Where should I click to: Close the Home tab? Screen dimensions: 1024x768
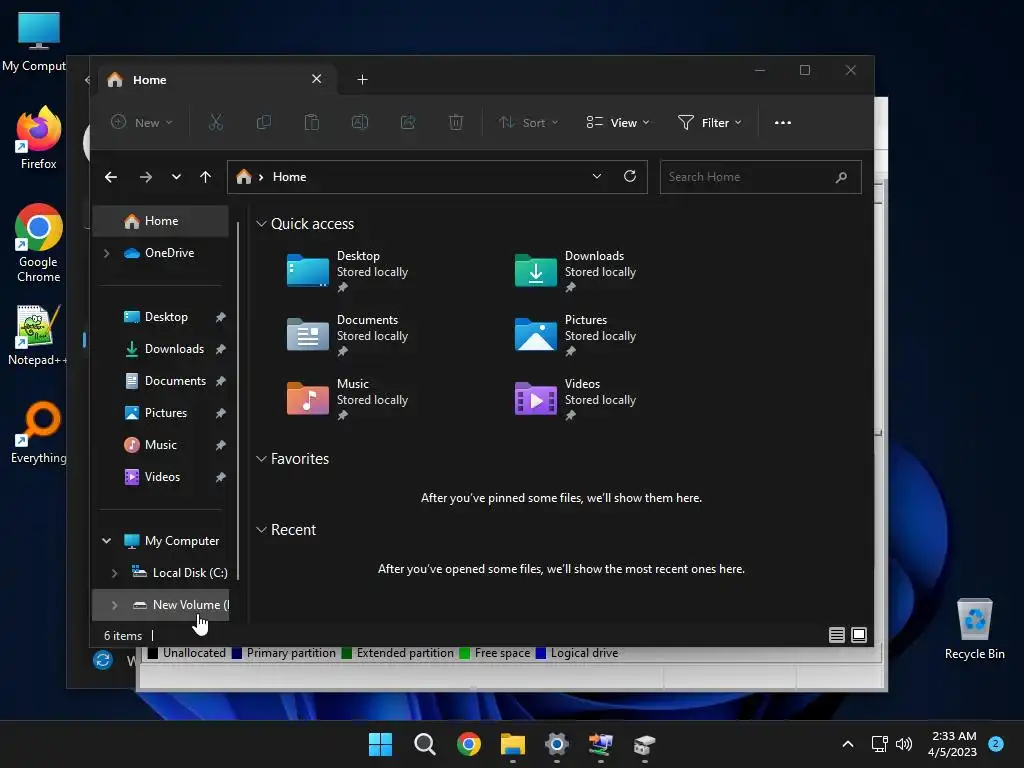[x=317, y=79]
